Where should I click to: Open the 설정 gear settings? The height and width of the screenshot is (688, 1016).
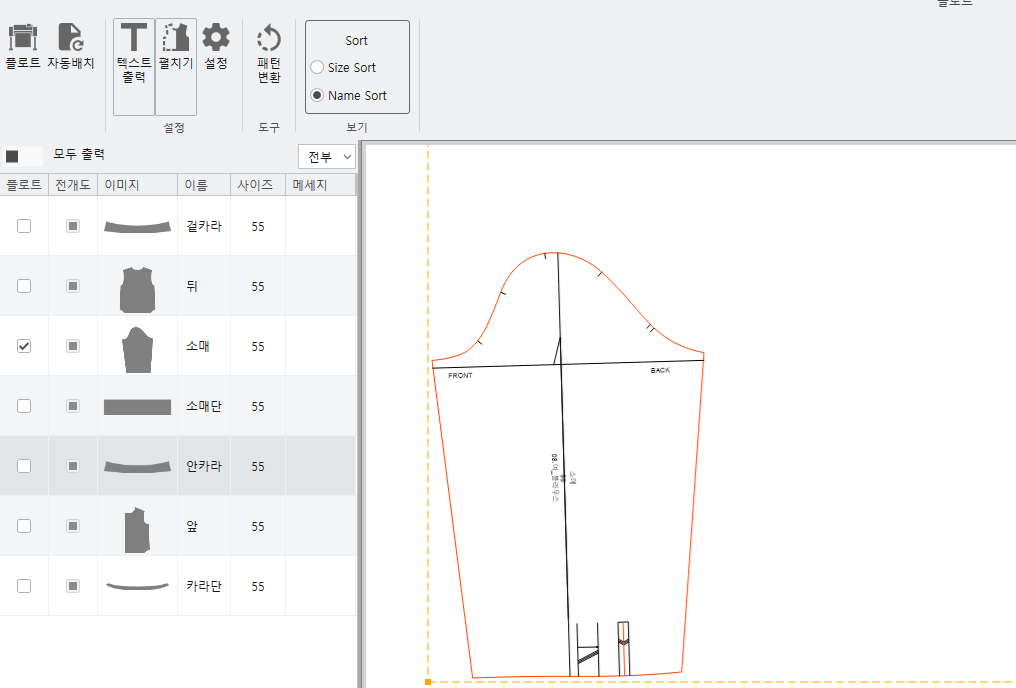click(216, 38)
